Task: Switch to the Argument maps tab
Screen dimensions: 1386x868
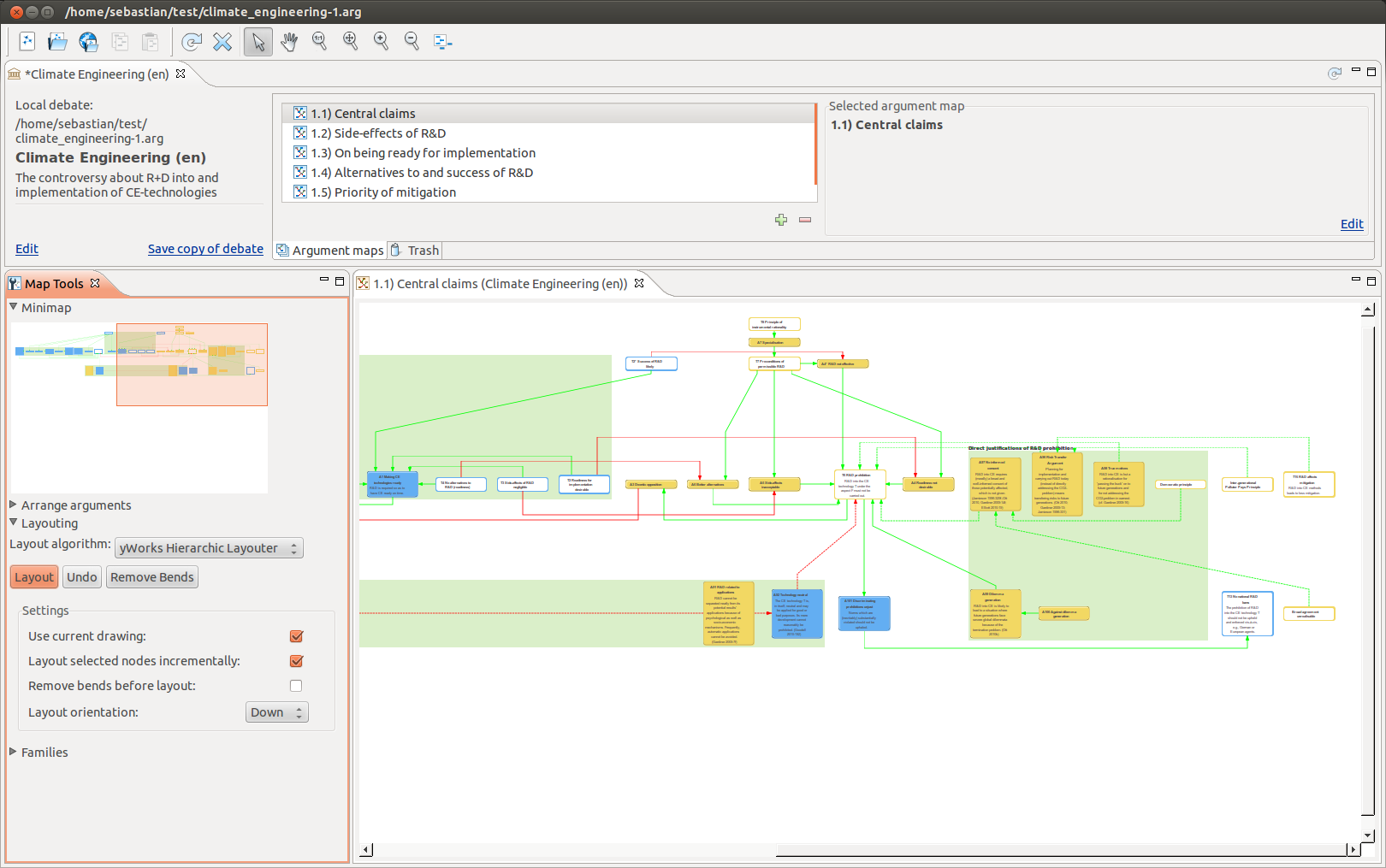Action: [330, 251]
